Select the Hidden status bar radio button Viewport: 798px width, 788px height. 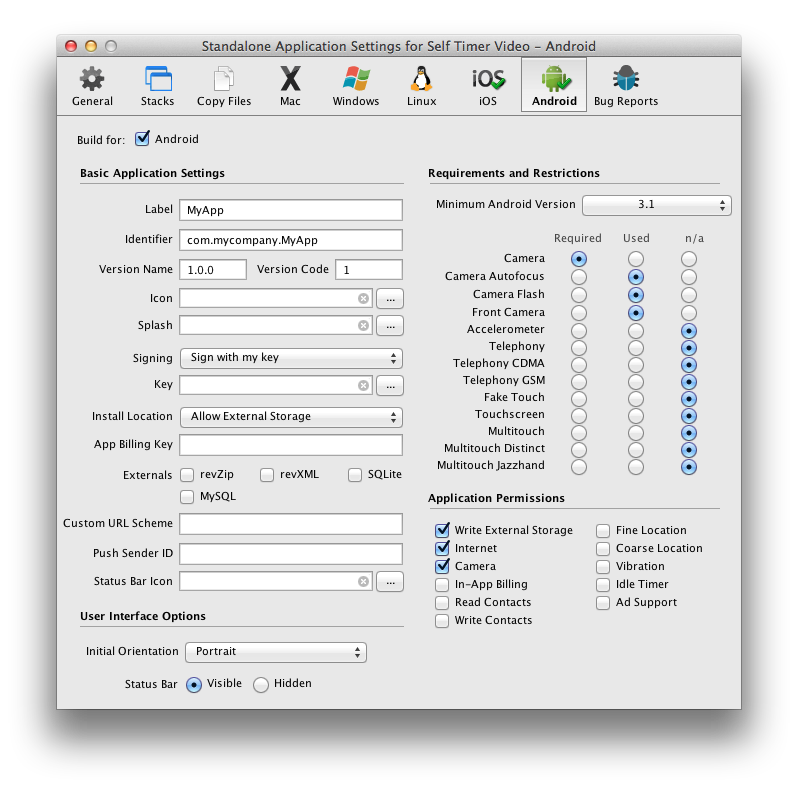261,685
